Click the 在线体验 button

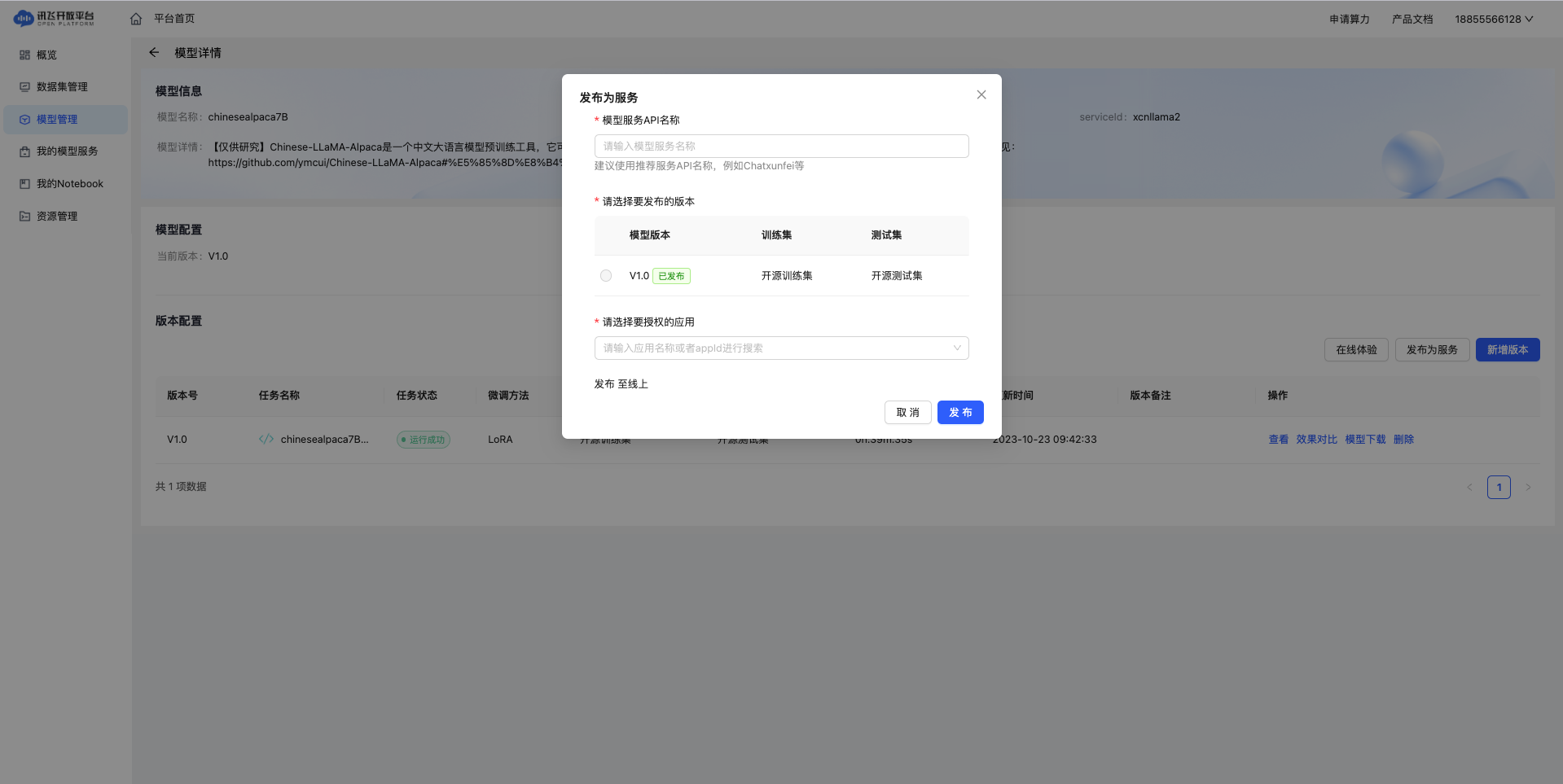[x=1356, y=350]
